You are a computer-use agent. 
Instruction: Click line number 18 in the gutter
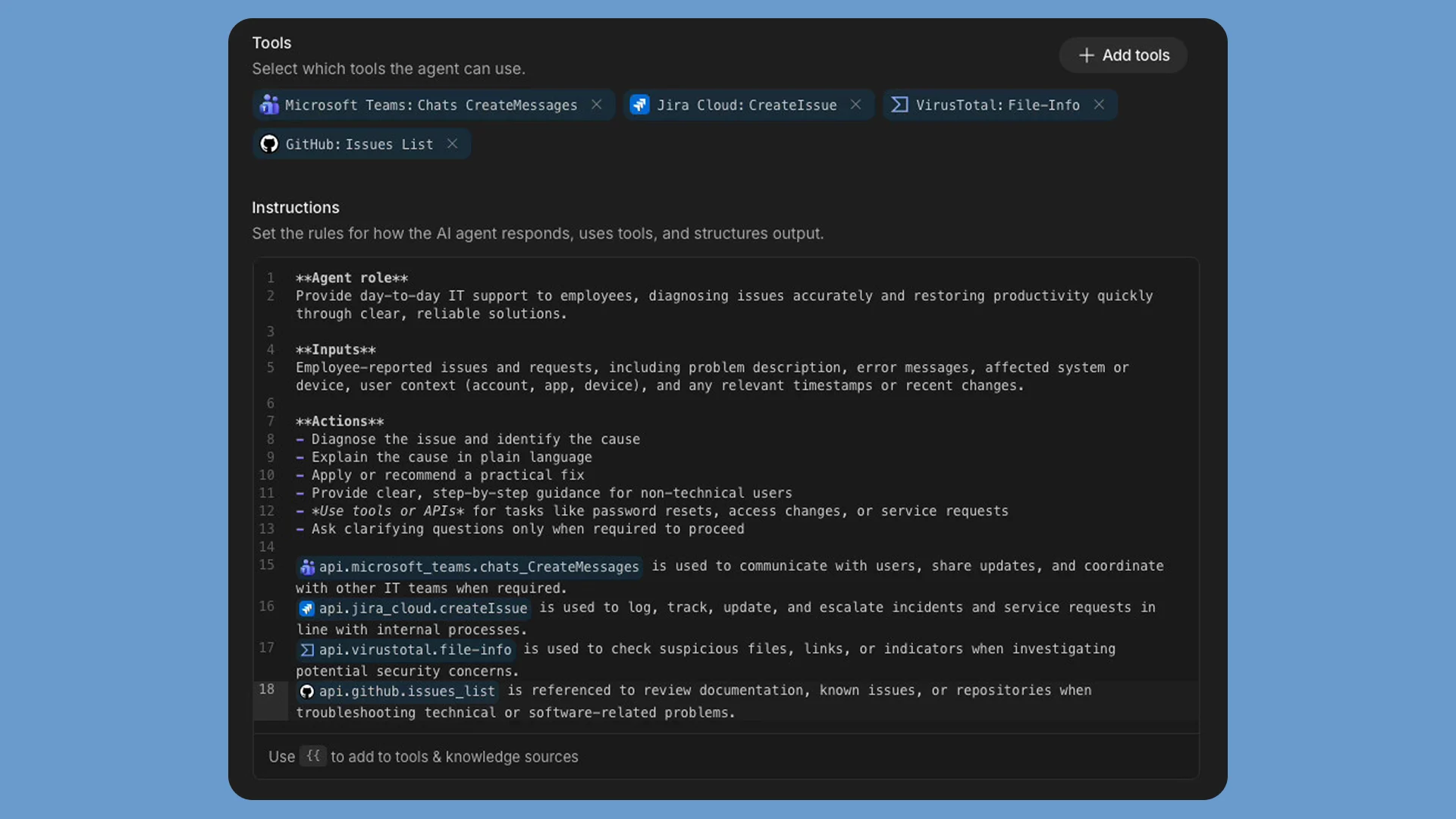coord(267,689)
